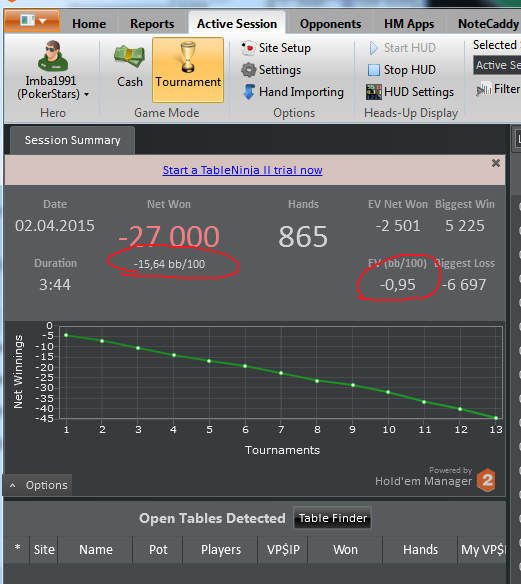Click Stop HUD button
This screenshot has height=584, width=521.
point(401,70)
